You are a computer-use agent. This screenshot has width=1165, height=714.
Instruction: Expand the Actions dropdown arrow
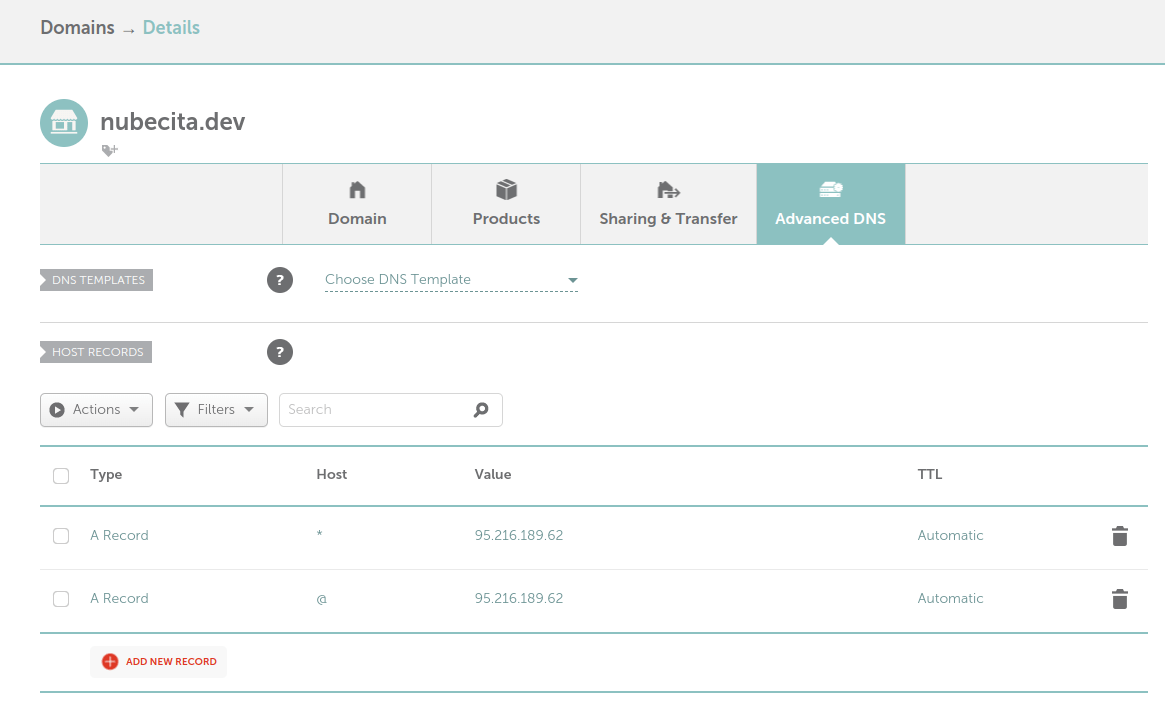tap(134, 409)
